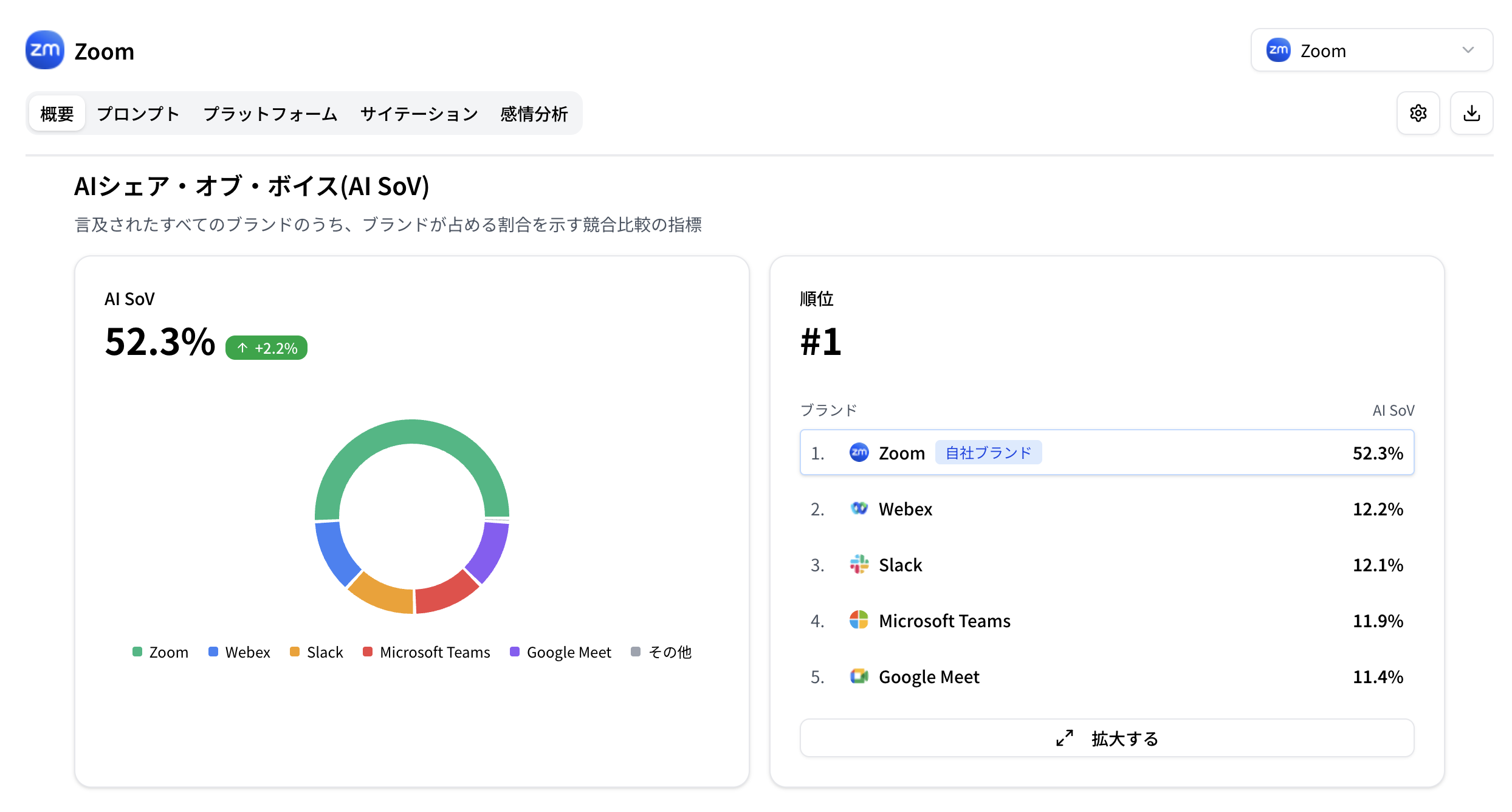Screen dimensions: 1512x812
Task: Click the chevron arrow in brand dropdown
Action: tap(1468, 50)
